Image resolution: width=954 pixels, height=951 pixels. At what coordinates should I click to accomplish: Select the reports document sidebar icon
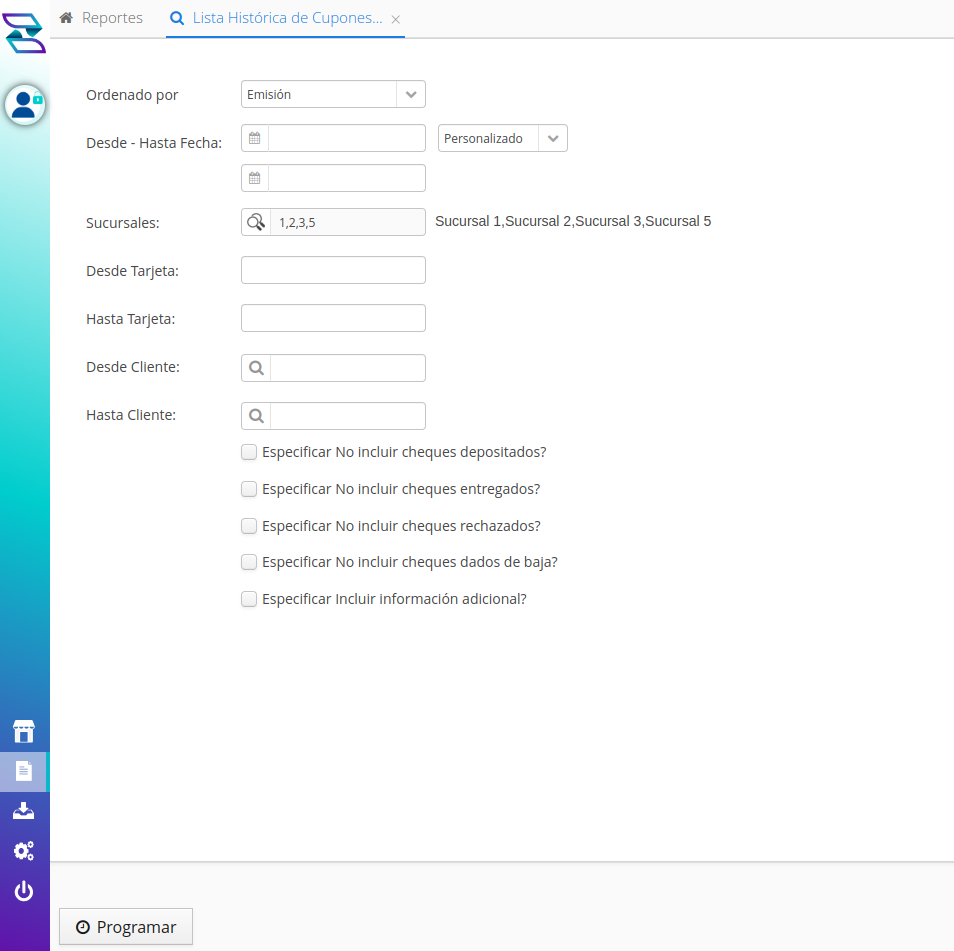(24, 772)
